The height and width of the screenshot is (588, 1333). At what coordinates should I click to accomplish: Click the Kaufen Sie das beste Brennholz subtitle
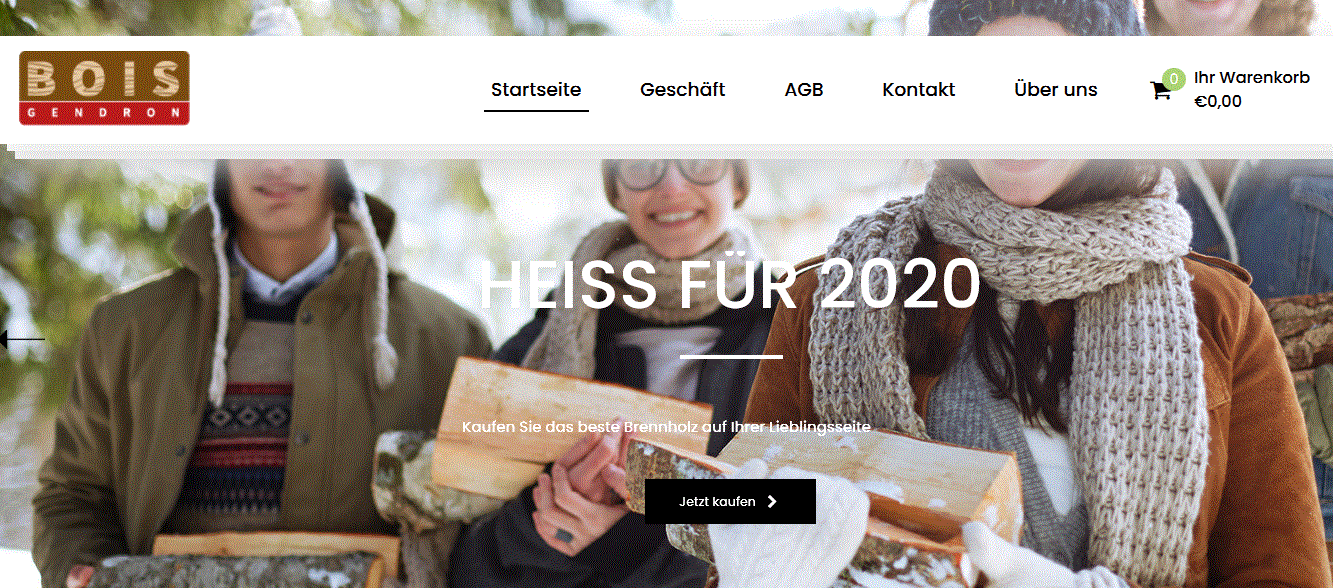click(x=666, y=427)
